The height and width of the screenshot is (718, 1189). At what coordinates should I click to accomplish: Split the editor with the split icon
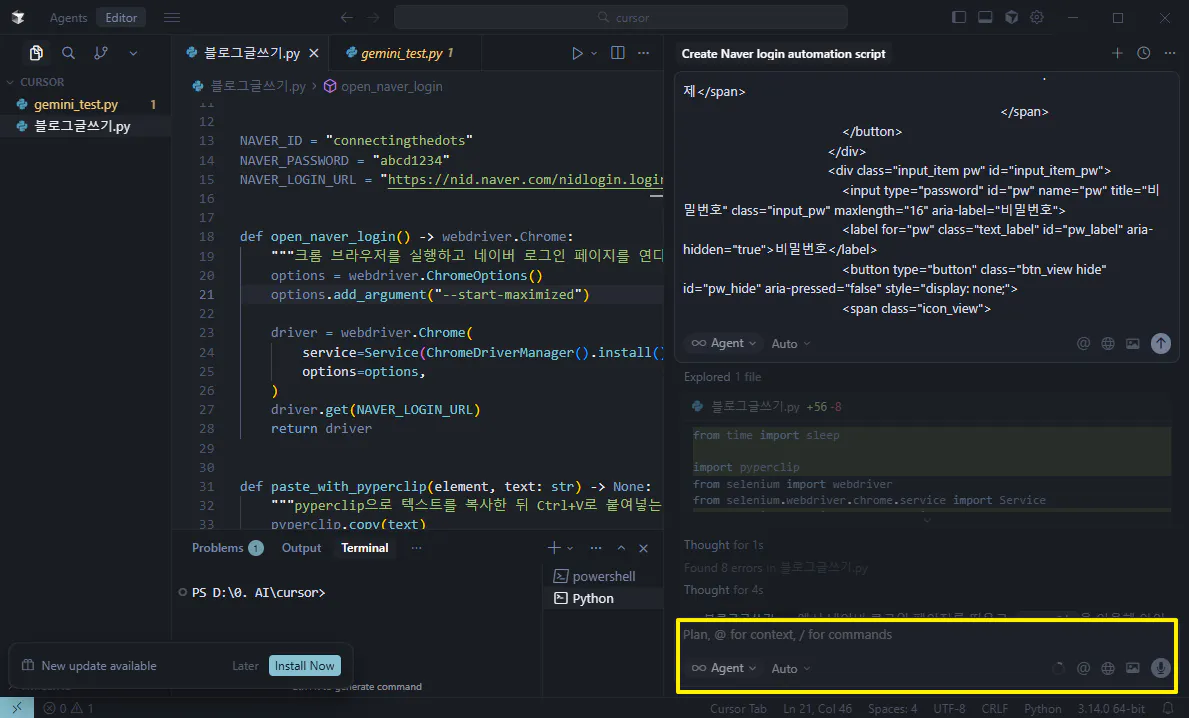click(618, 53)
